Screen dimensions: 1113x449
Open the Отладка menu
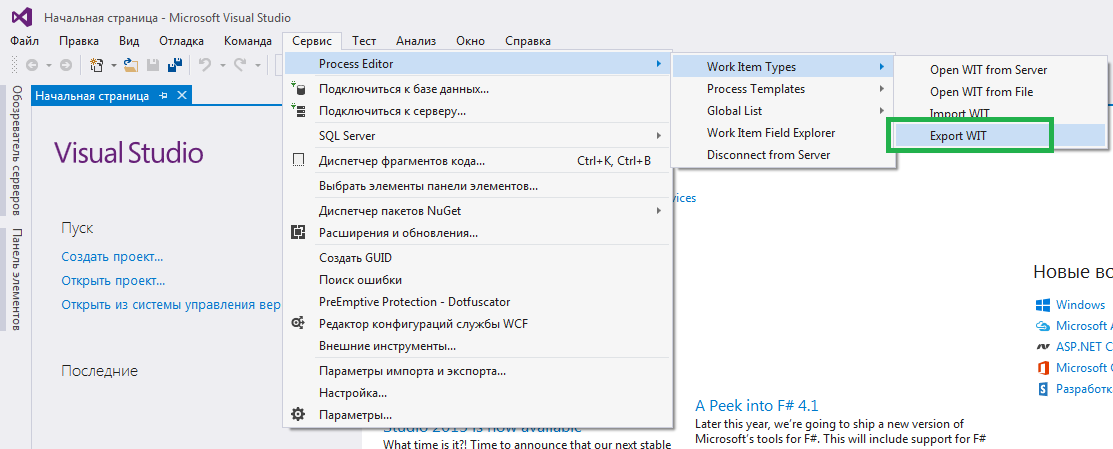tap(181, 41)
